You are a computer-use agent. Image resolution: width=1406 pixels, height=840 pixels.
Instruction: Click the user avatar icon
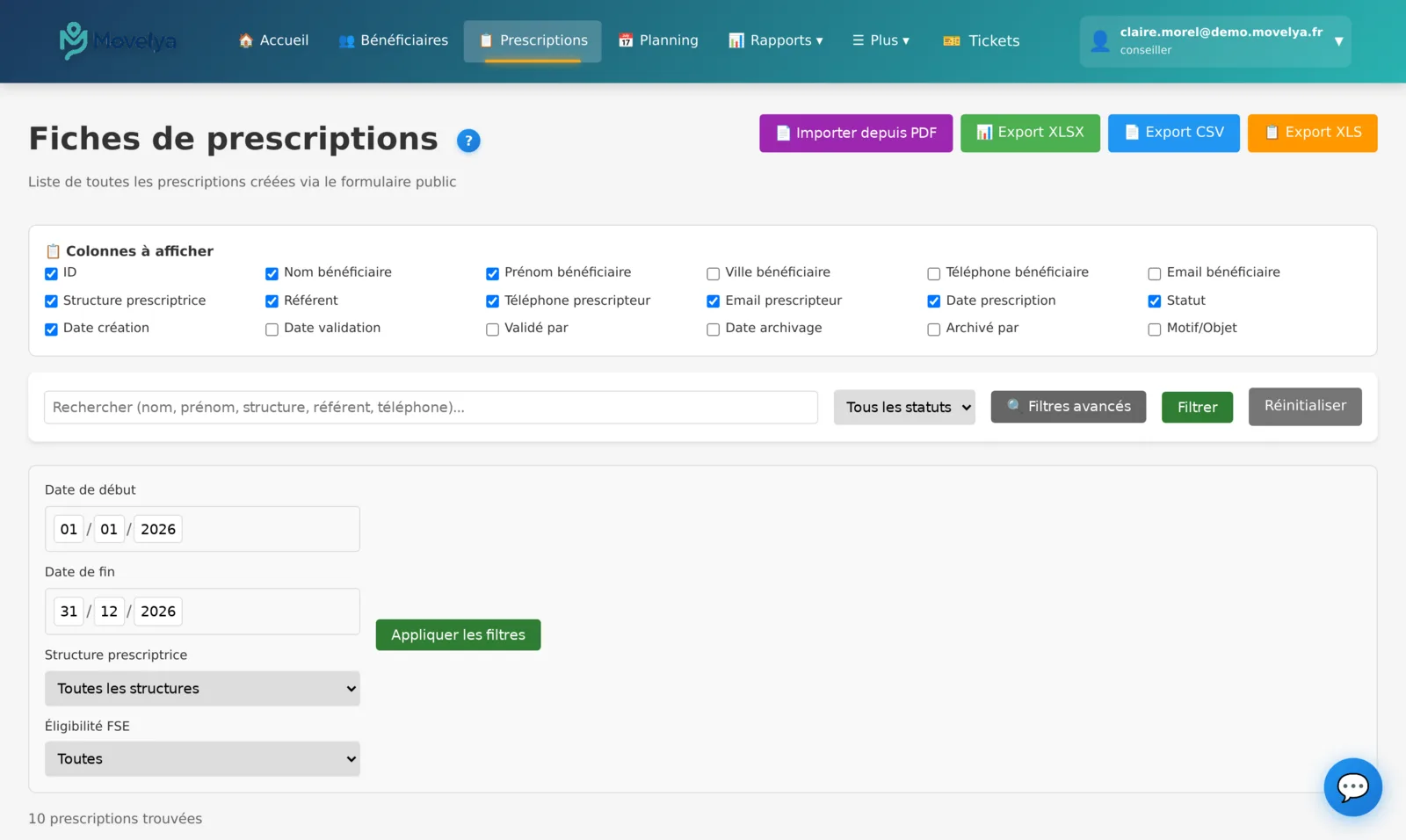(1099, 41)
